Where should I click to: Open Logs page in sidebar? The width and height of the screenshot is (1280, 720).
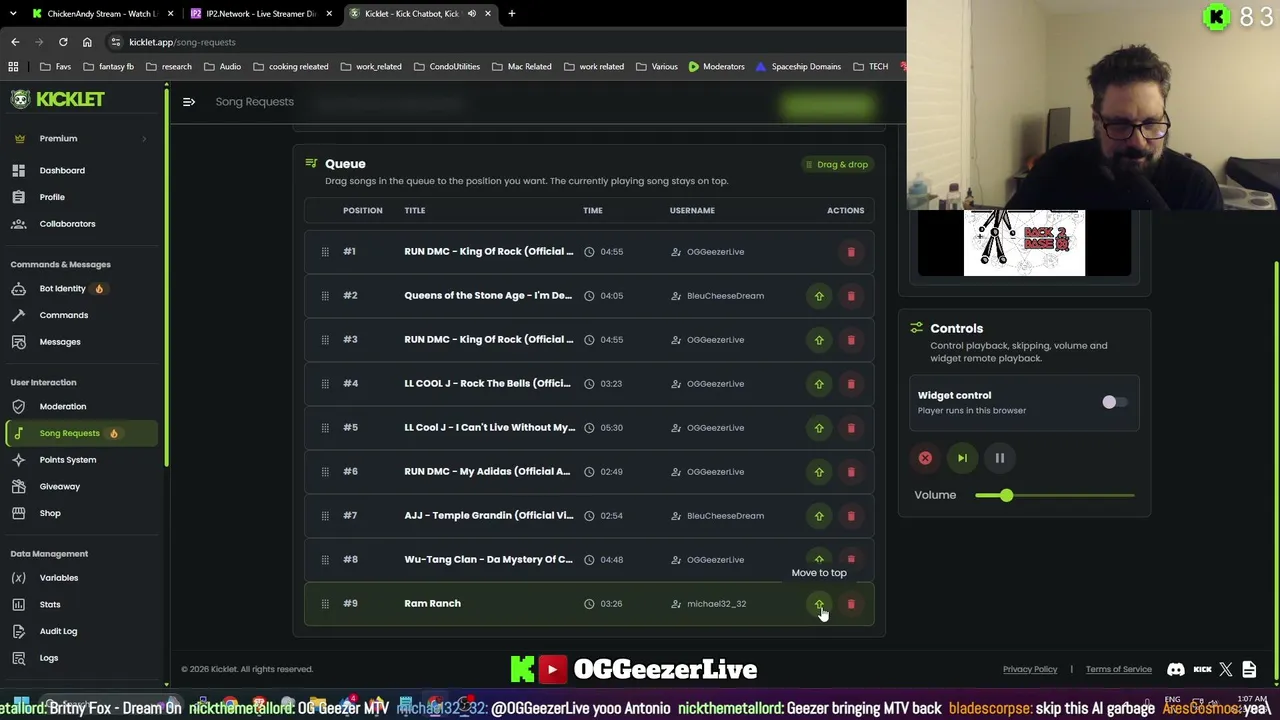pos(80,658)
